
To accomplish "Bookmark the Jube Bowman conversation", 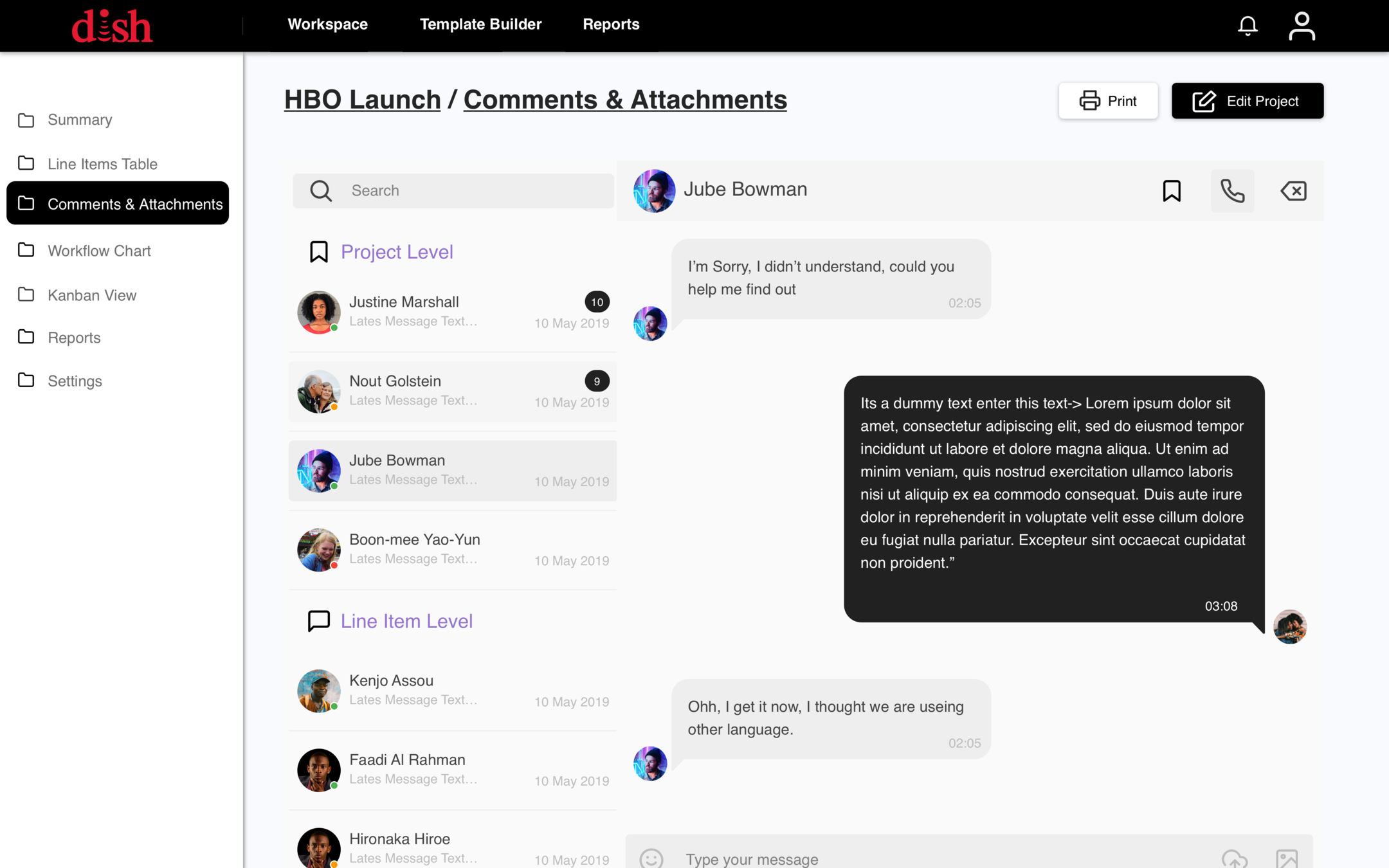I will click(x=1172, y=191).
